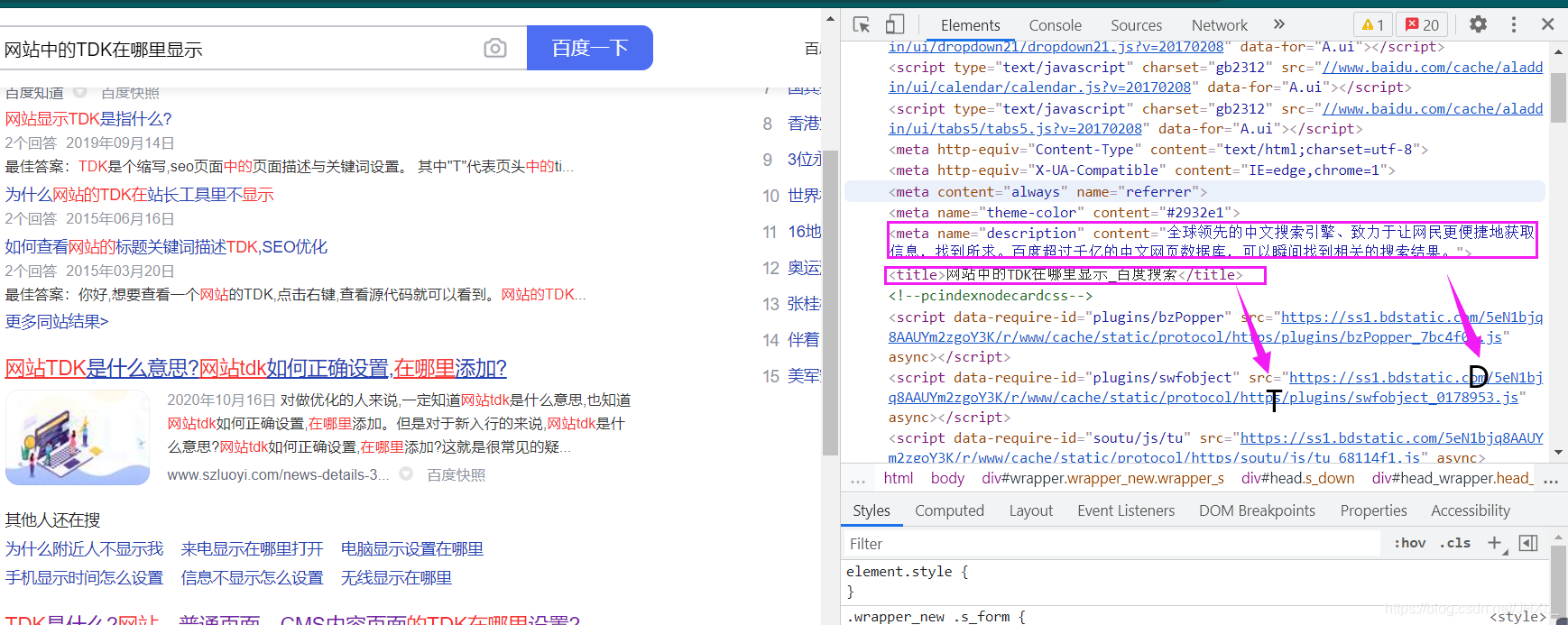
Task: Click scroll-up arrow of page scrollbar
Action: [830, 19]
